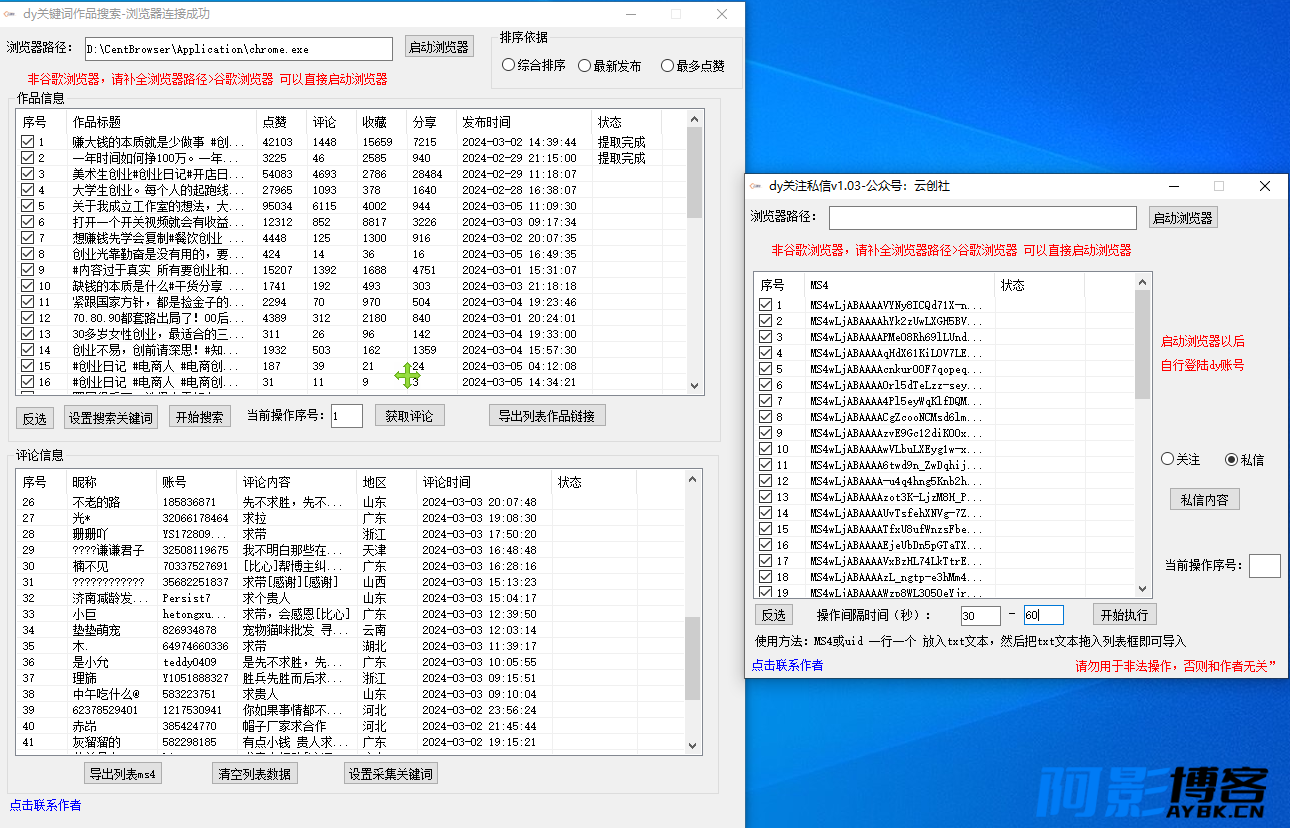Select the 综合排序 radio option
The width and height of the screenshot is (1290, 828).
(534, 65)
